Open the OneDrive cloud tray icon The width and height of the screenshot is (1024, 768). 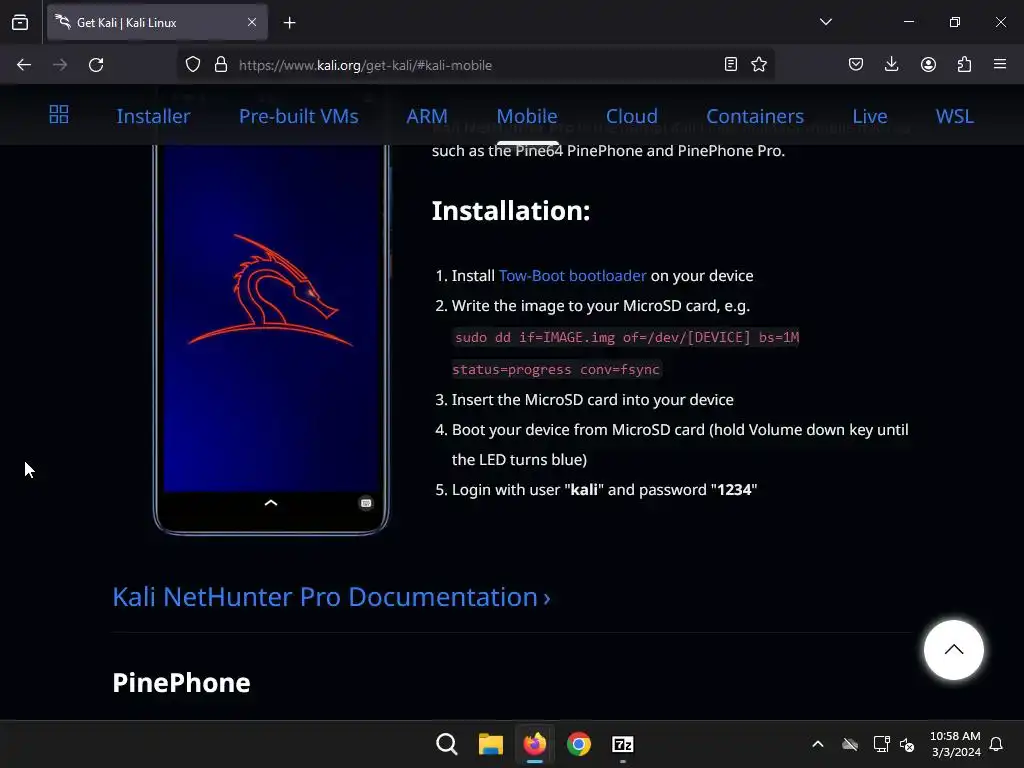click(850, 744)
